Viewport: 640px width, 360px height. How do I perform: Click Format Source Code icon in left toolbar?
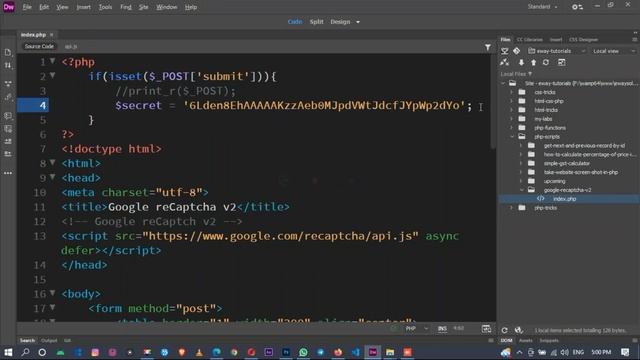(8, 129)
